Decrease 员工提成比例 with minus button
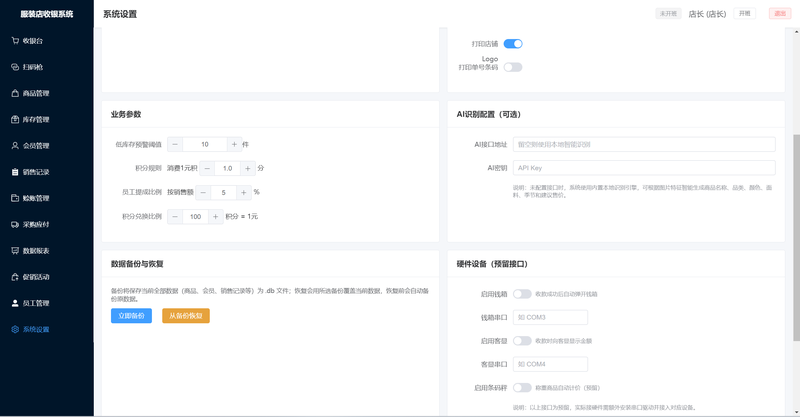Image resolution: width=800 pixels, height=417 pixels. (x=203, y=192)
